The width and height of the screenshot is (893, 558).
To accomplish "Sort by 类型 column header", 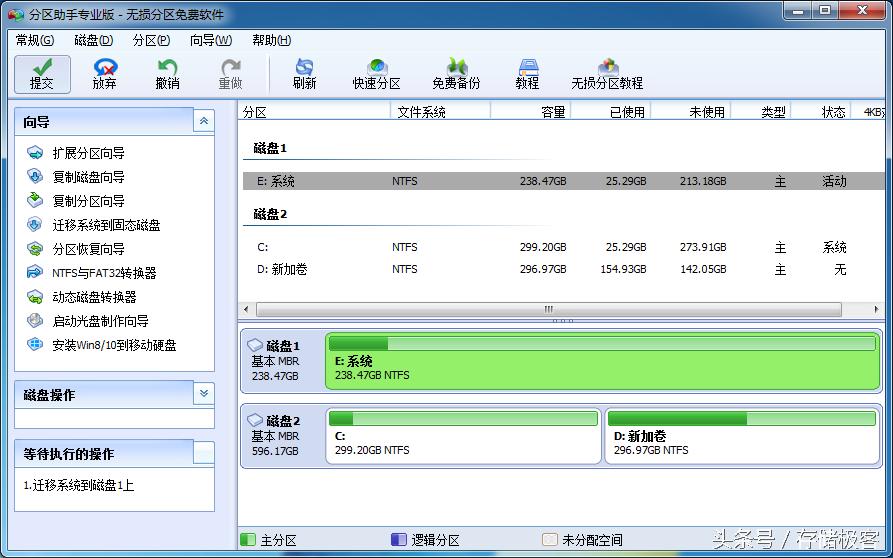I will (761, 112).
